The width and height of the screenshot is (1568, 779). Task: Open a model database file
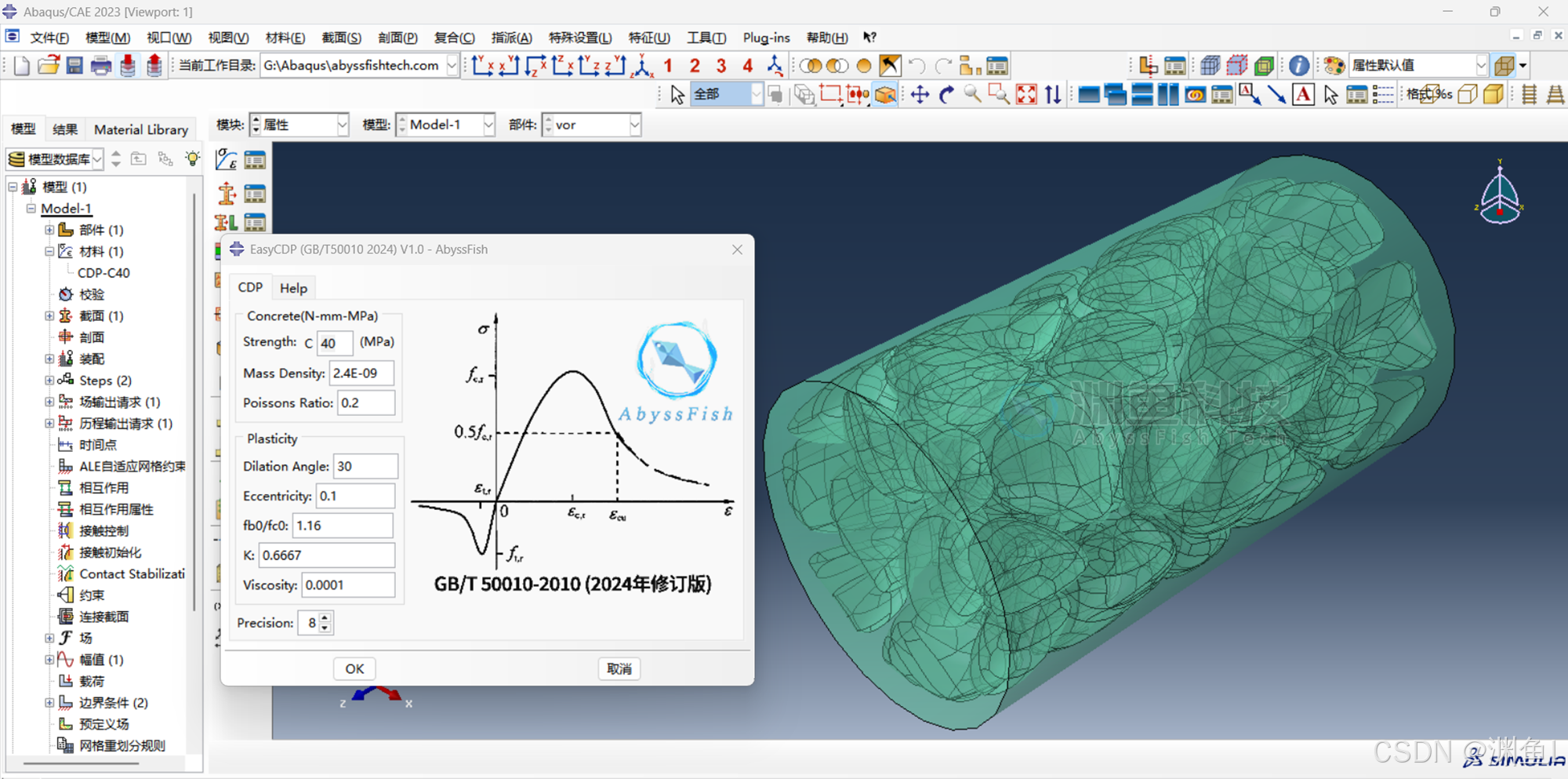49,66
